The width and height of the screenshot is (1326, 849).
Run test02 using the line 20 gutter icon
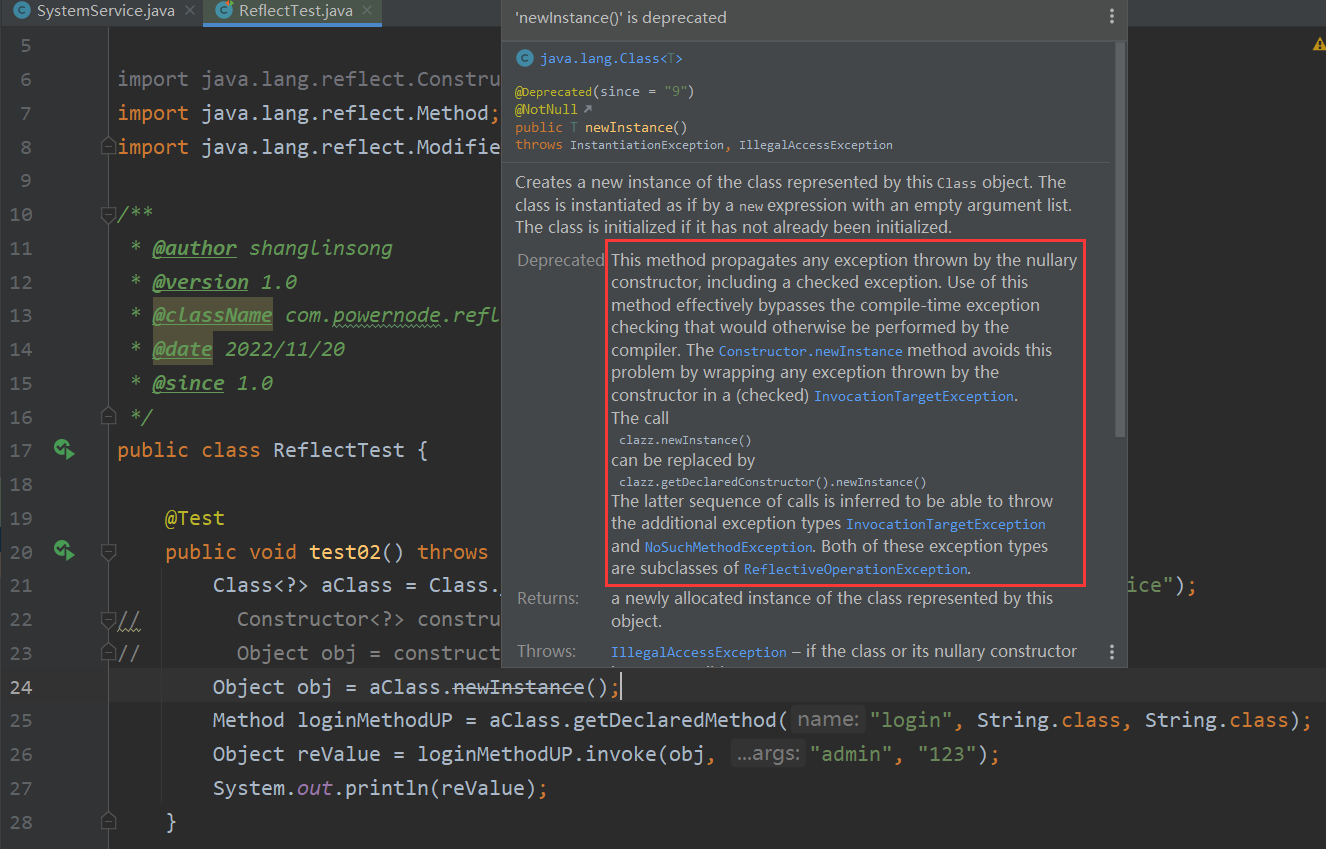(64, 551)
